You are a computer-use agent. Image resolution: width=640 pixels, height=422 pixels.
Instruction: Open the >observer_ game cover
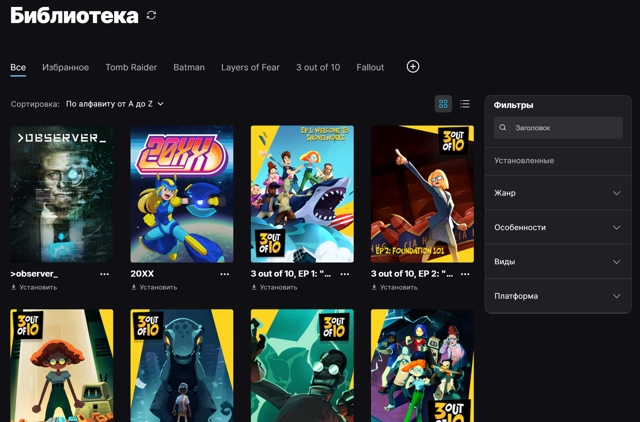click(x=62, y=194)
